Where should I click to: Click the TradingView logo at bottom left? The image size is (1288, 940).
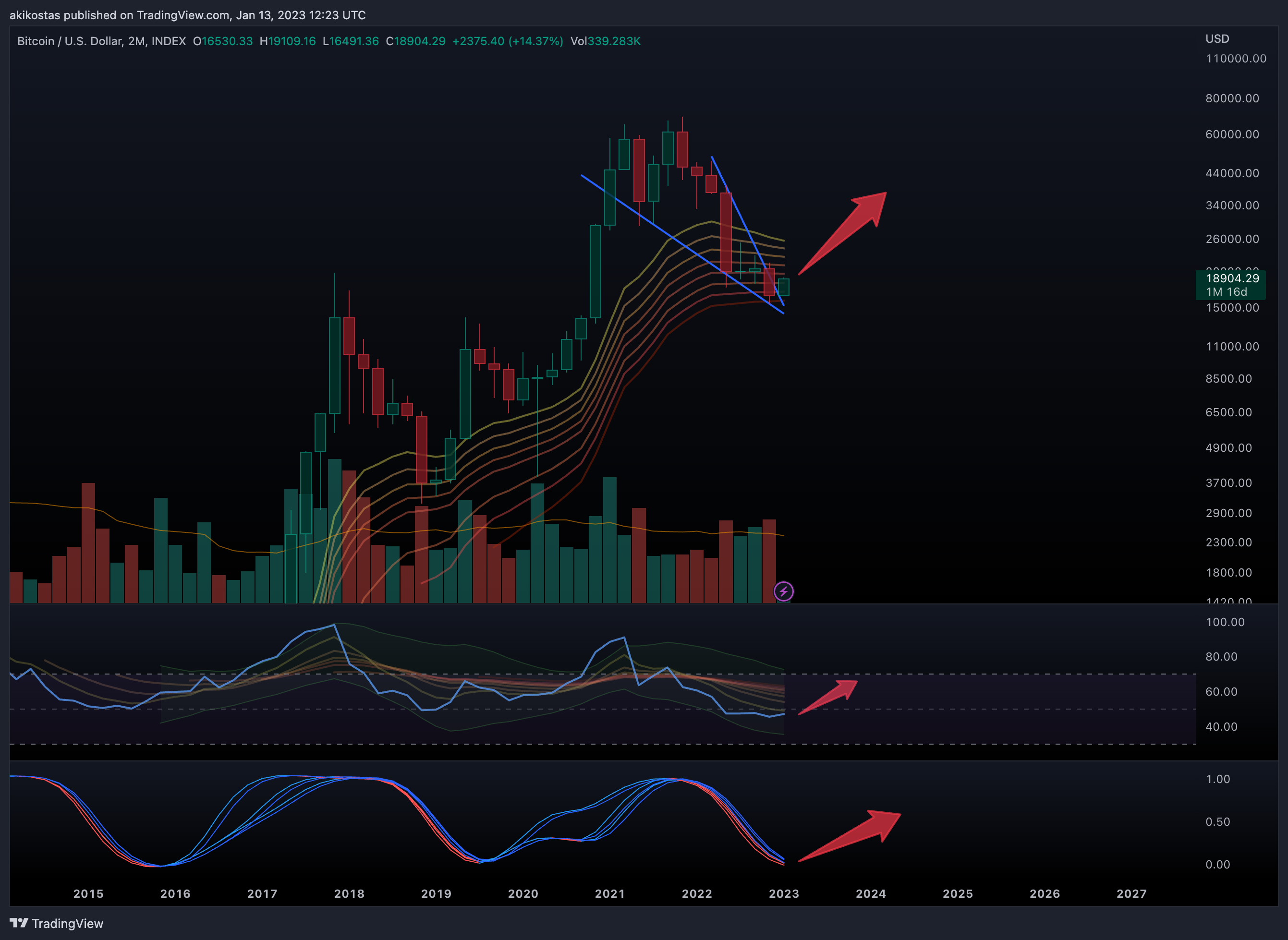pyautogui.click(x=56, y=923)
